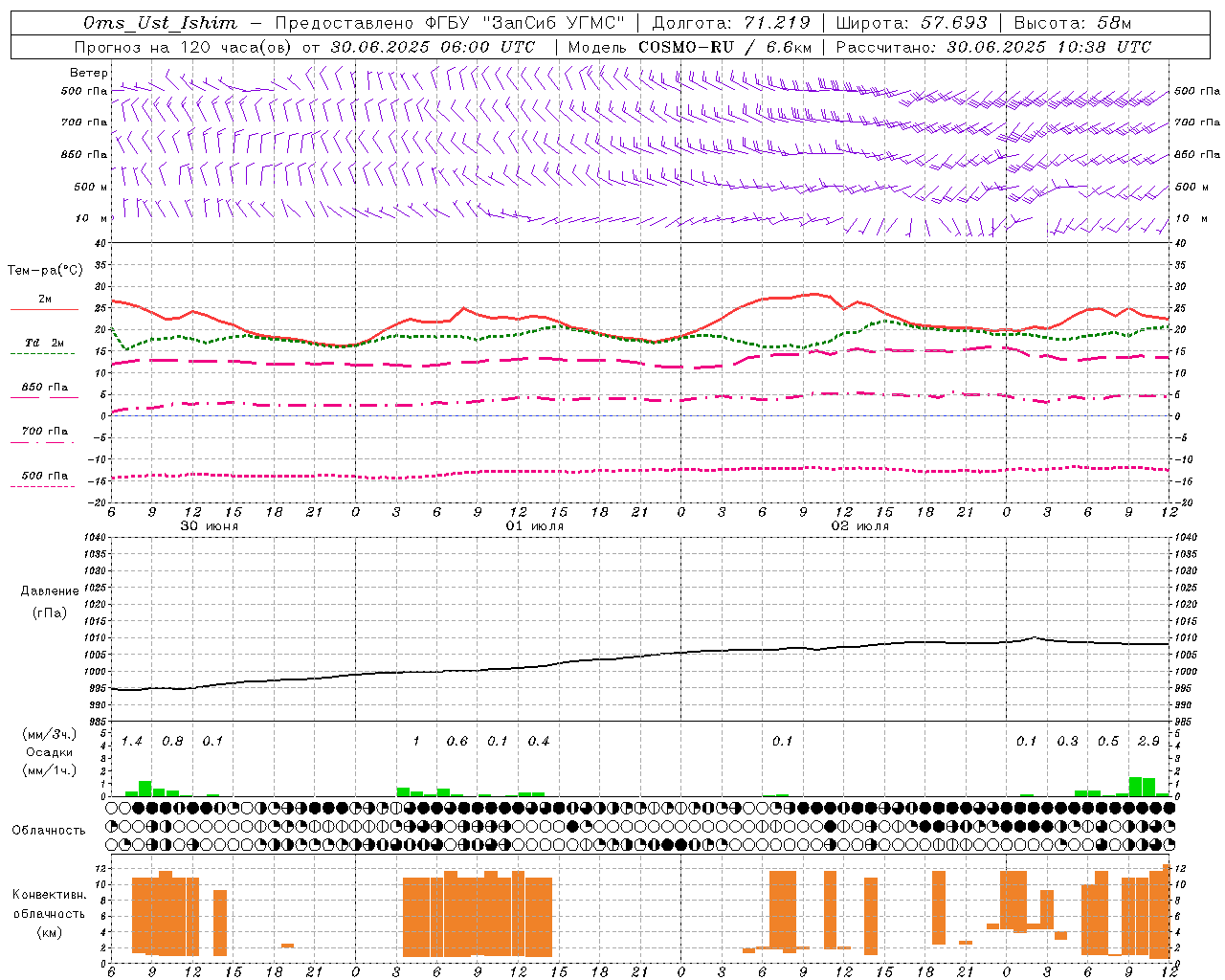Click the precipitation value 2.9
1225x980 pixels.
click(x=1148, y=741)
